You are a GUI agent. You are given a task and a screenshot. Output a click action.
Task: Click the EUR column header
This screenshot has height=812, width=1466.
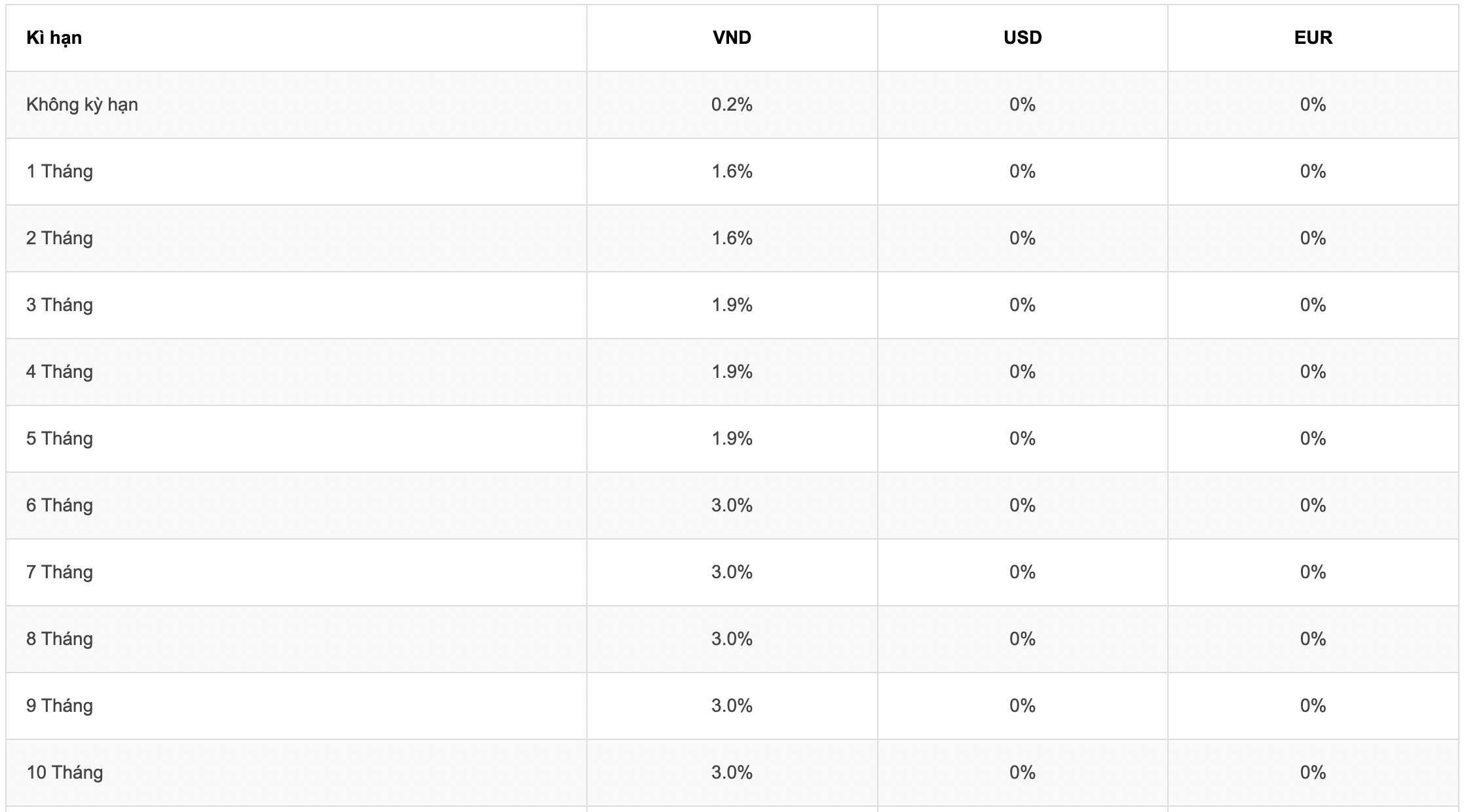click(x=1313, y=38)
